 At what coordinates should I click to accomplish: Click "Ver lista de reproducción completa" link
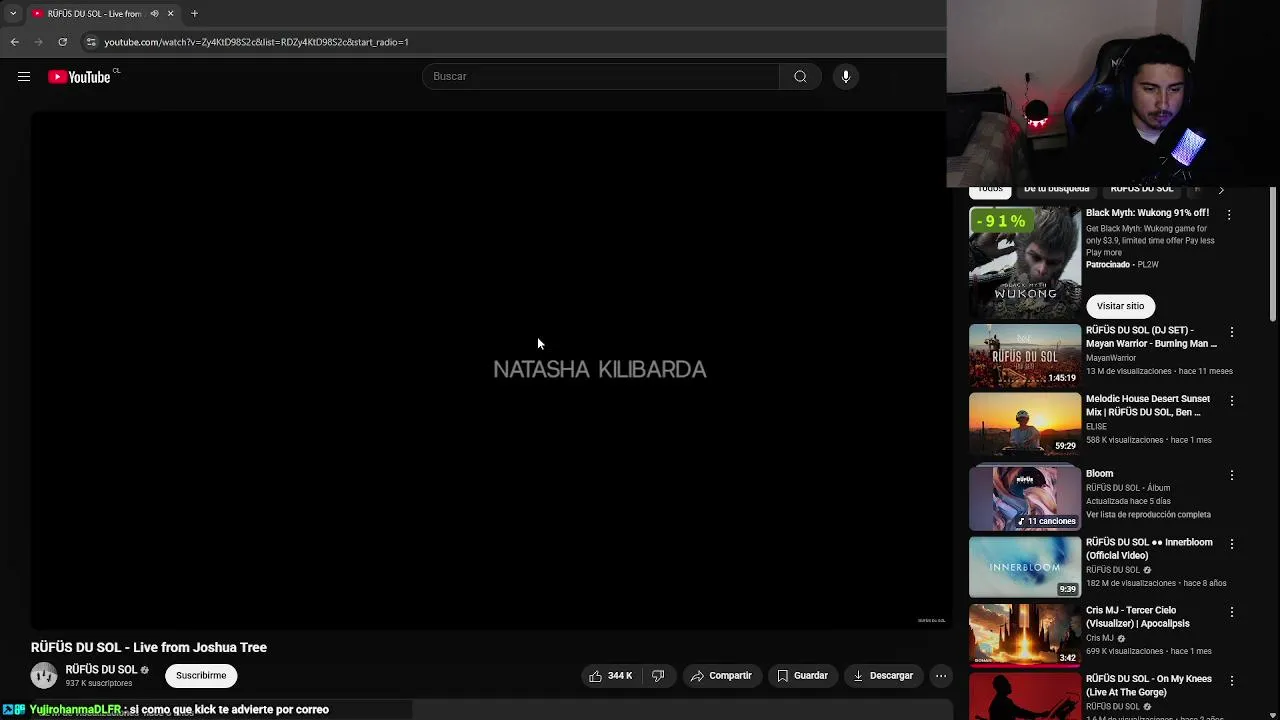click(1148, 515)
